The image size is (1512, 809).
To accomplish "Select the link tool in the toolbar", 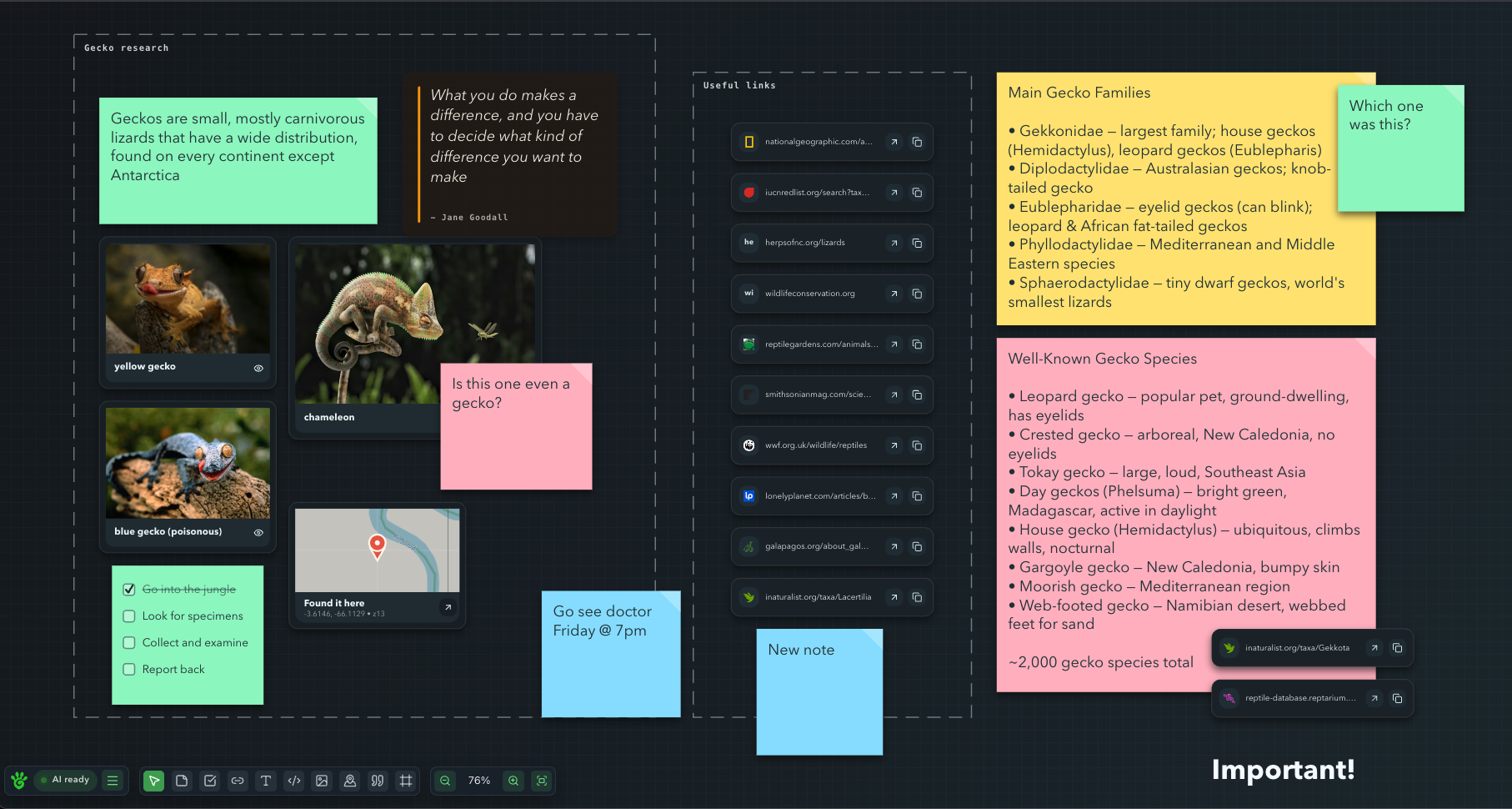I will point(238,781).
